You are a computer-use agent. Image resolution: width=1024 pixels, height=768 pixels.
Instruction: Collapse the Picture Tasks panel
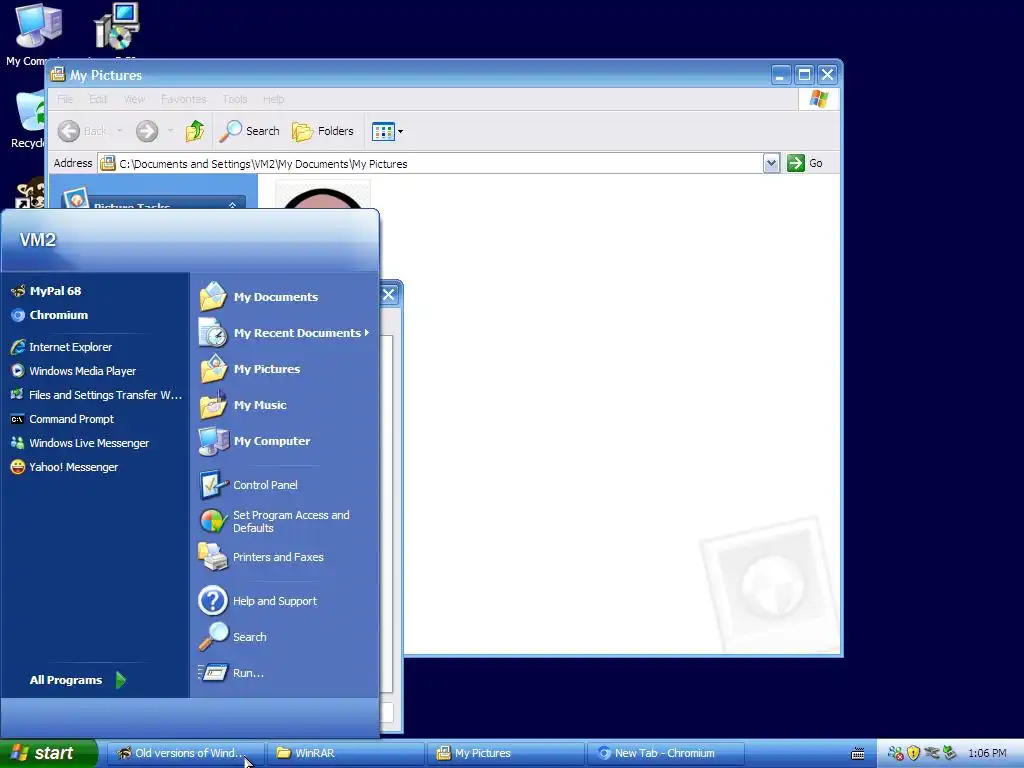click(232, 206)
